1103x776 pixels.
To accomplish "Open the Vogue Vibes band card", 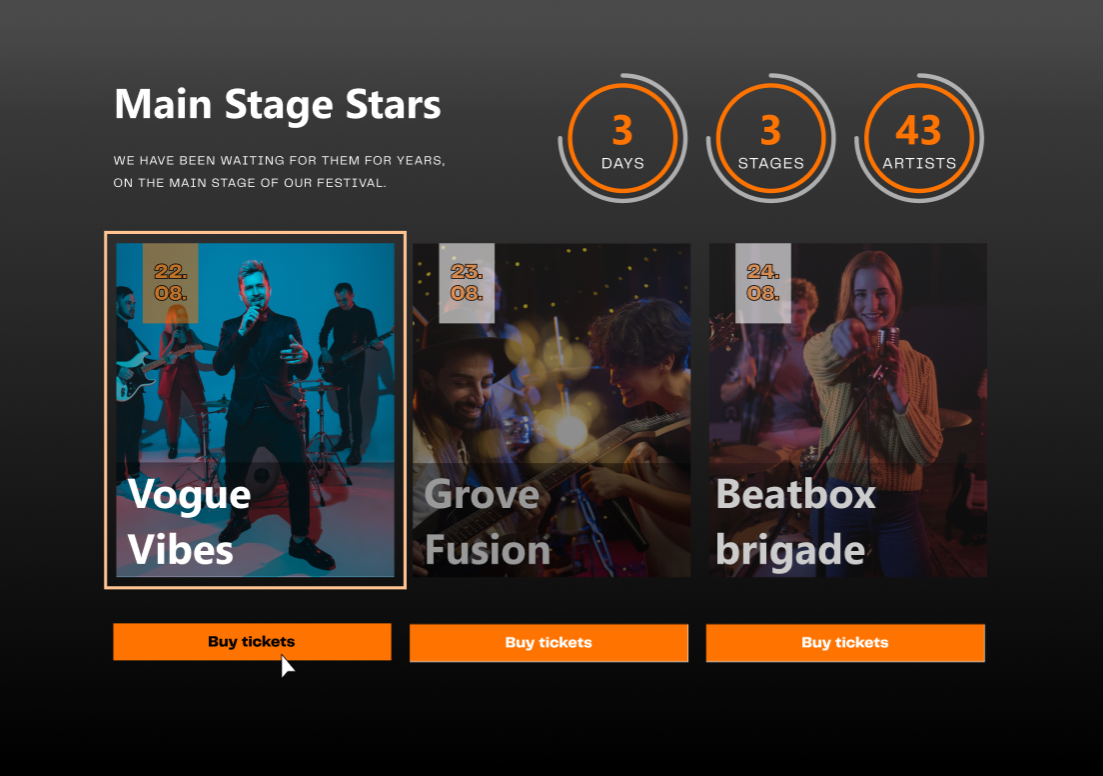I will tap(255, 410).
